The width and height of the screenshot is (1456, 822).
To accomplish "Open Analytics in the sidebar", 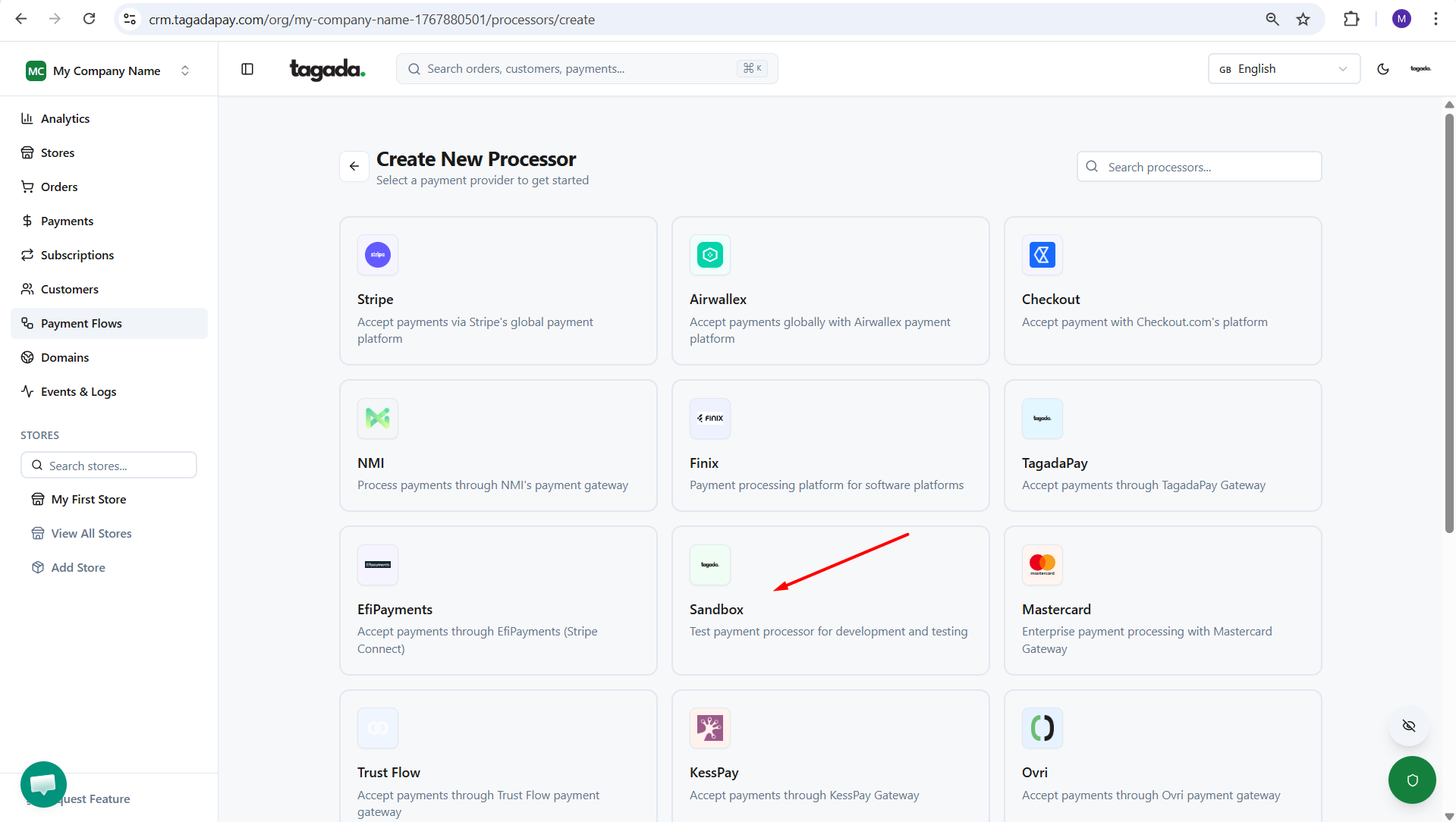I will [65, 118].
